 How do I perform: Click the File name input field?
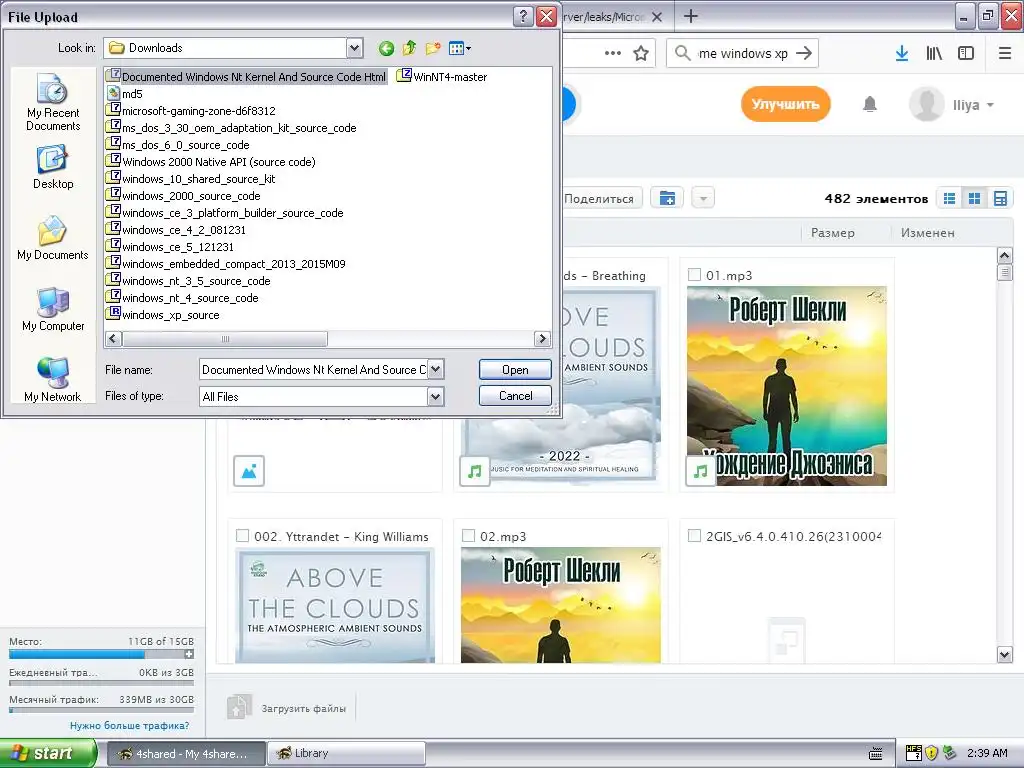point(313,370)
